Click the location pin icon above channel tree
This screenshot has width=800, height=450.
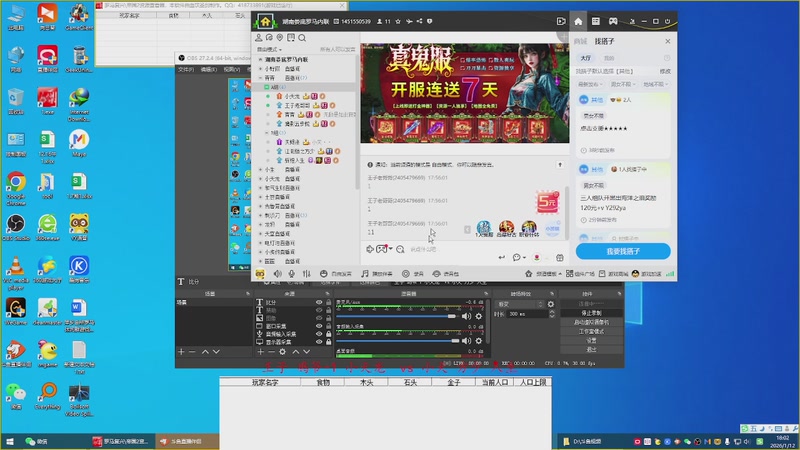click(280, 38)
